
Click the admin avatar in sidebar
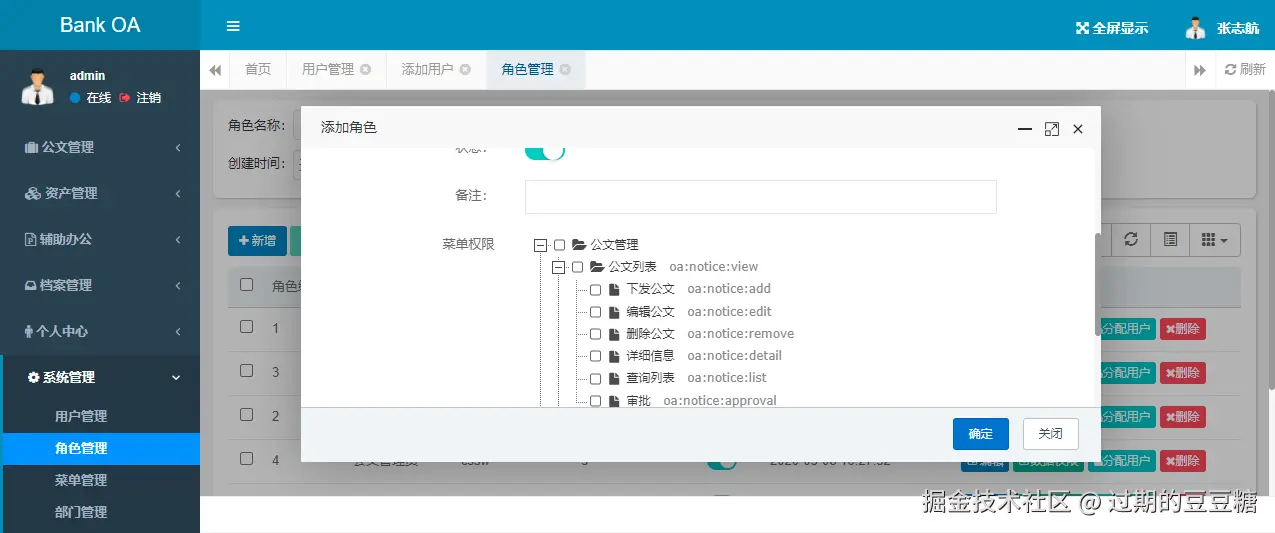tap(37, 87)
